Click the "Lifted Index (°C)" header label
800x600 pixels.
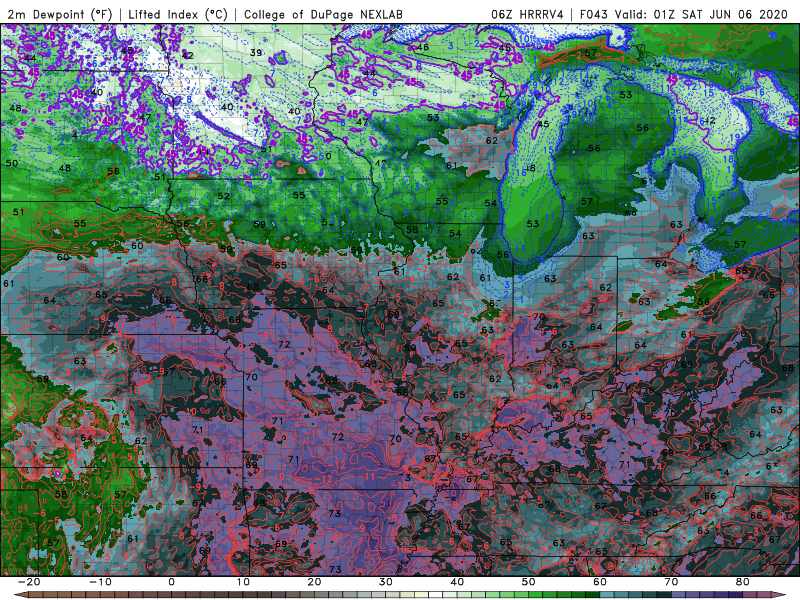pos(178,14)
